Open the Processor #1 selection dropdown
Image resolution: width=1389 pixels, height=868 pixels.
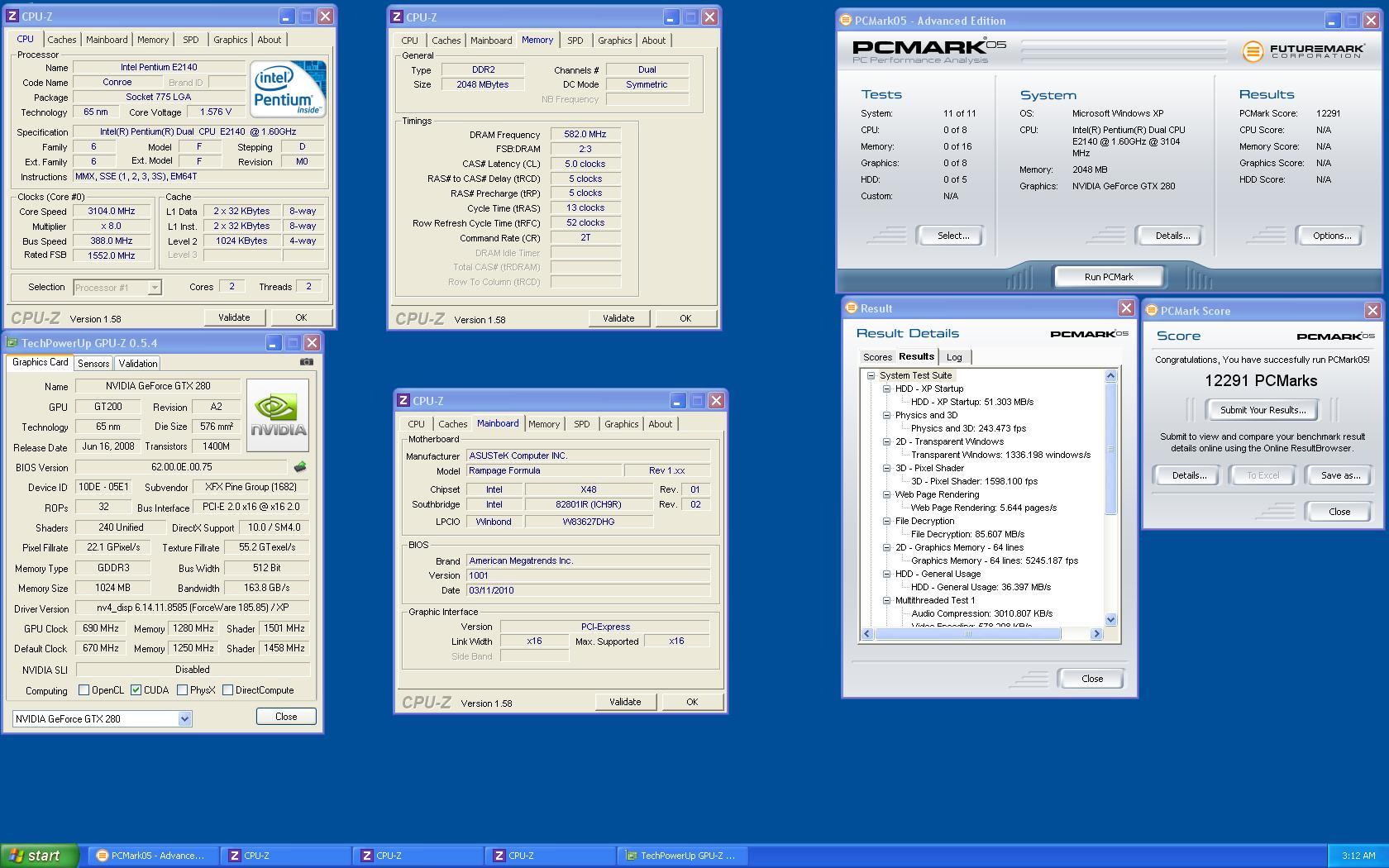154,288
